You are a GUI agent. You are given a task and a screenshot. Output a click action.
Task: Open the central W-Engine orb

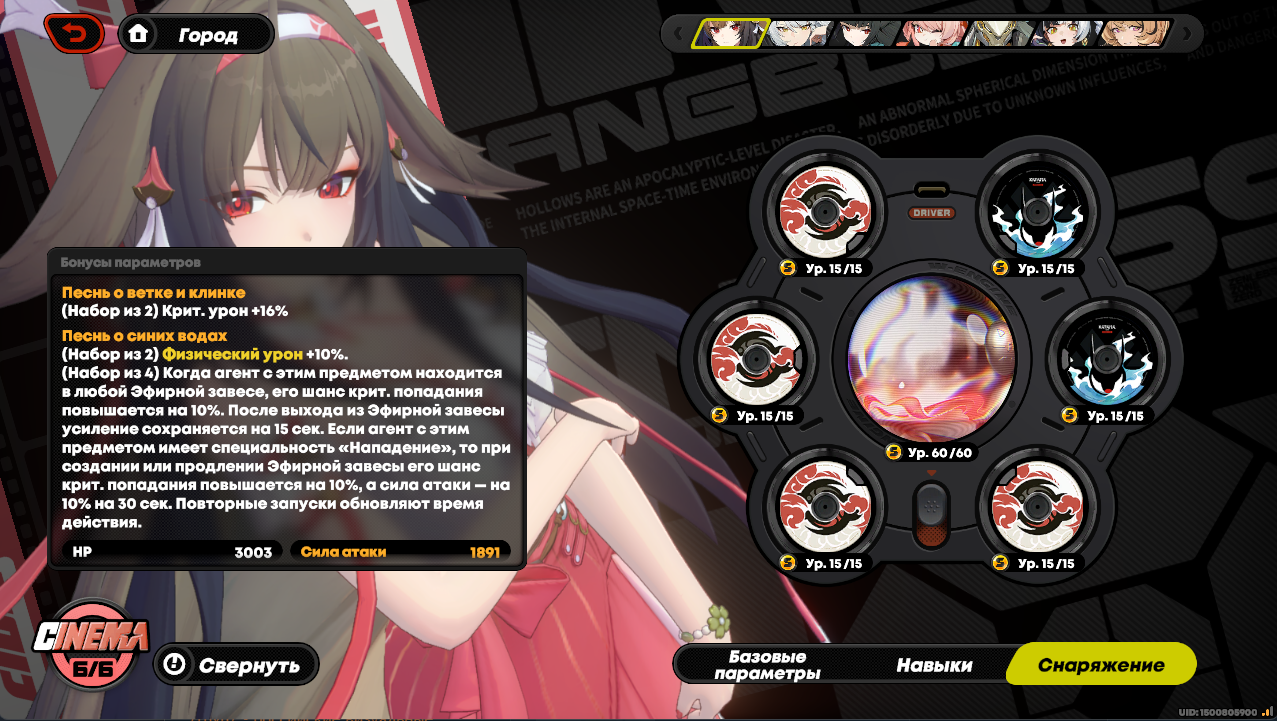coord(932,359)
